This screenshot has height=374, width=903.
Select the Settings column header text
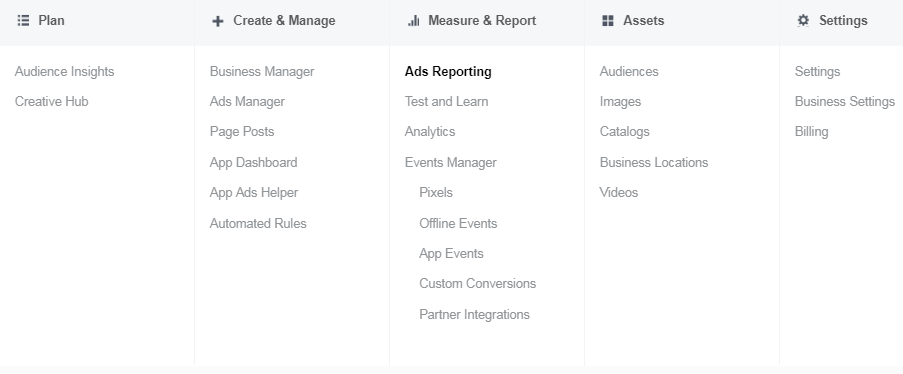coord(843,21)
